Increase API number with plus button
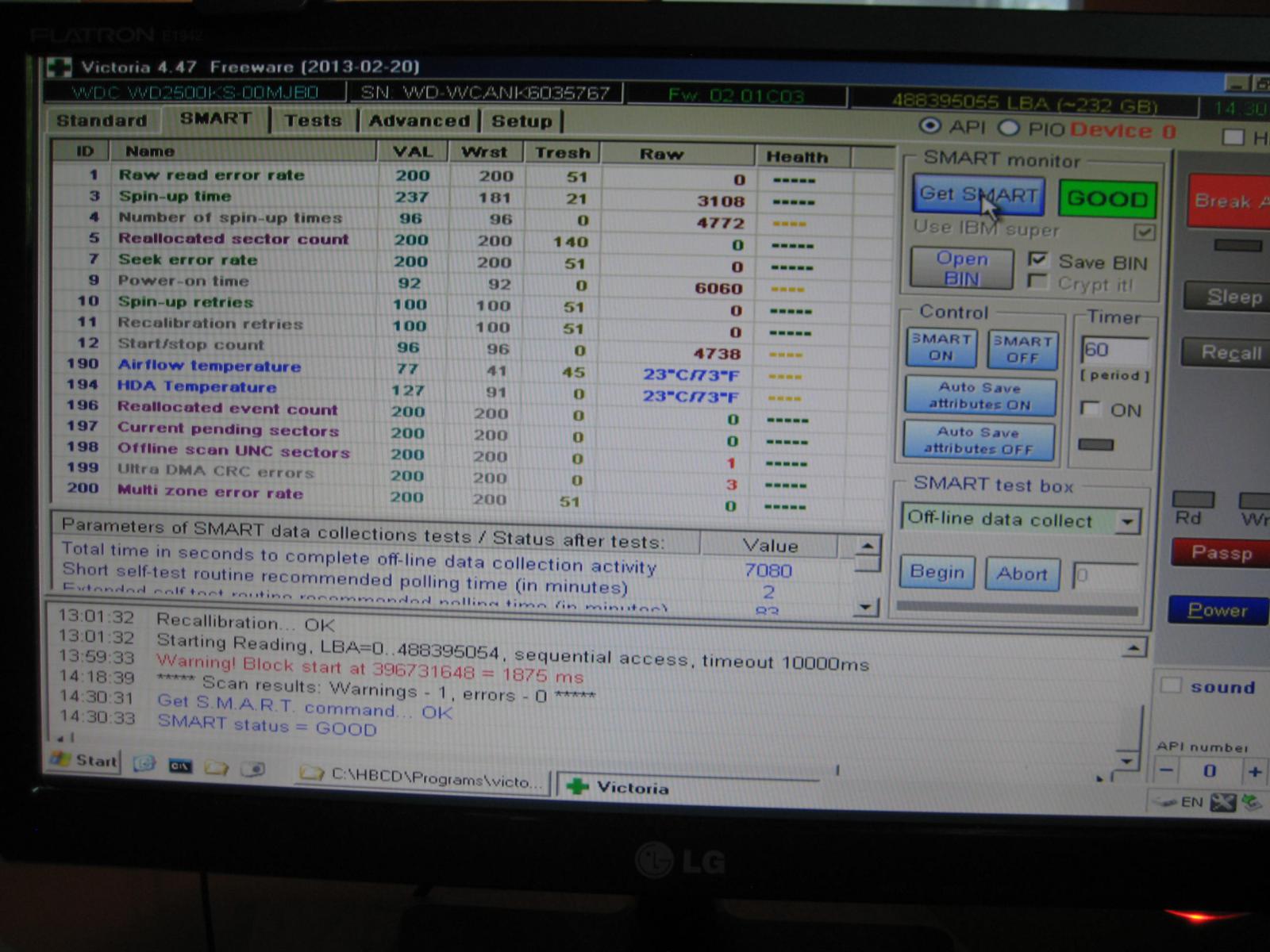 coord(1255,771)
